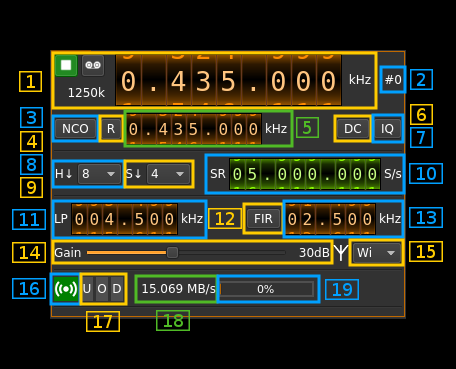Toggle the FIR filter button
This screenshot has width=456, height=369.
[263, 219]
